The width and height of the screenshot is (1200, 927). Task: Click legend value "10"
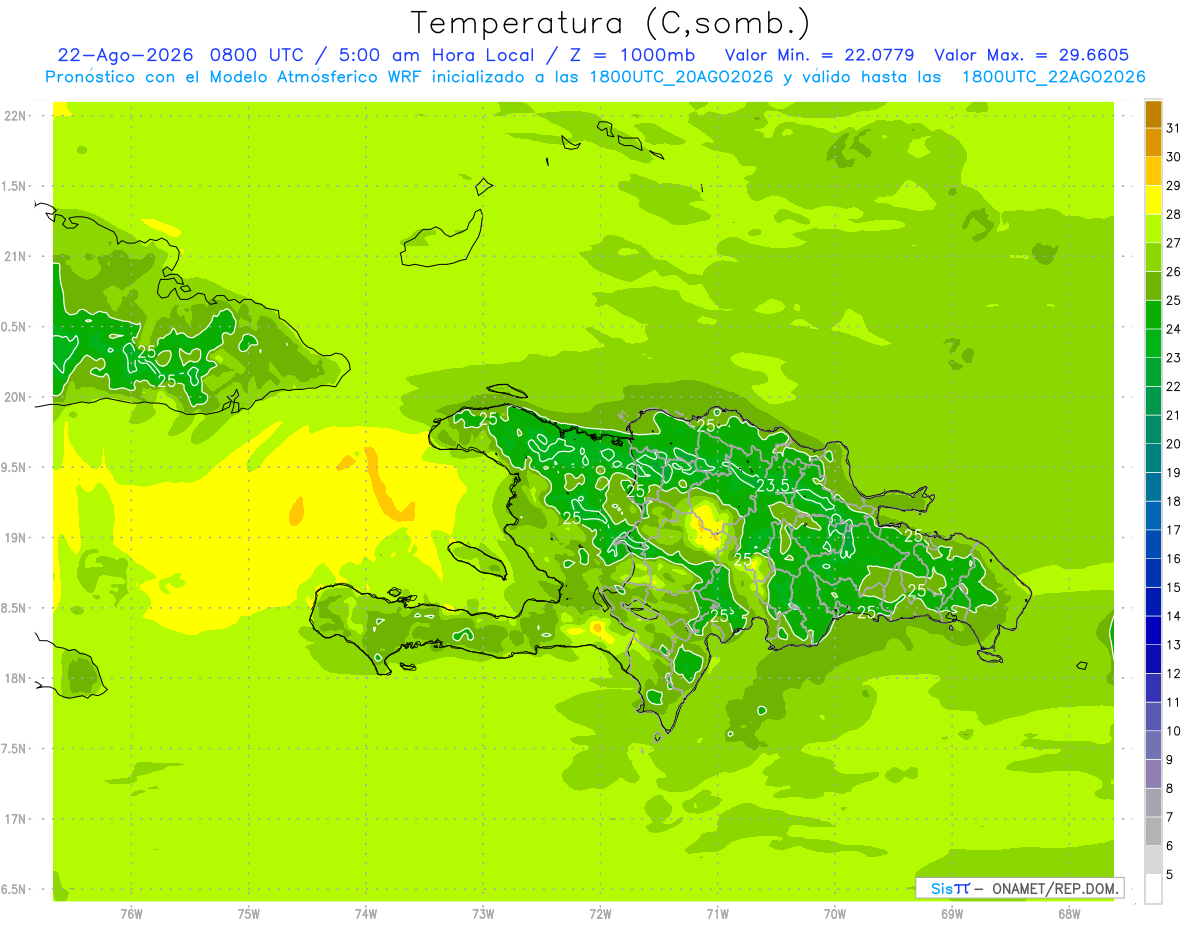[1173, 731]
